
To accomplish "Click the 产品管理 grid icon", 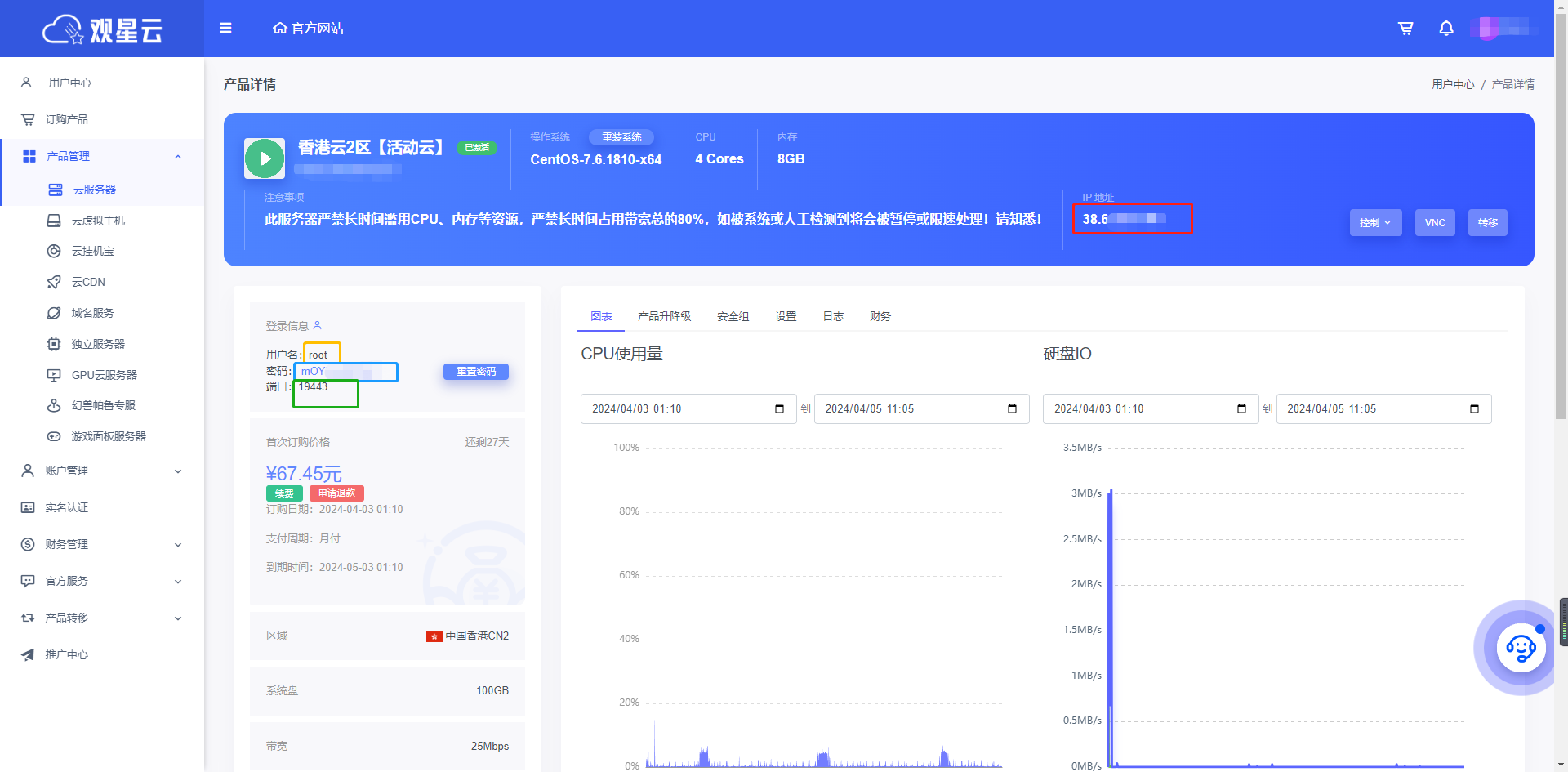I will (29, 156).
